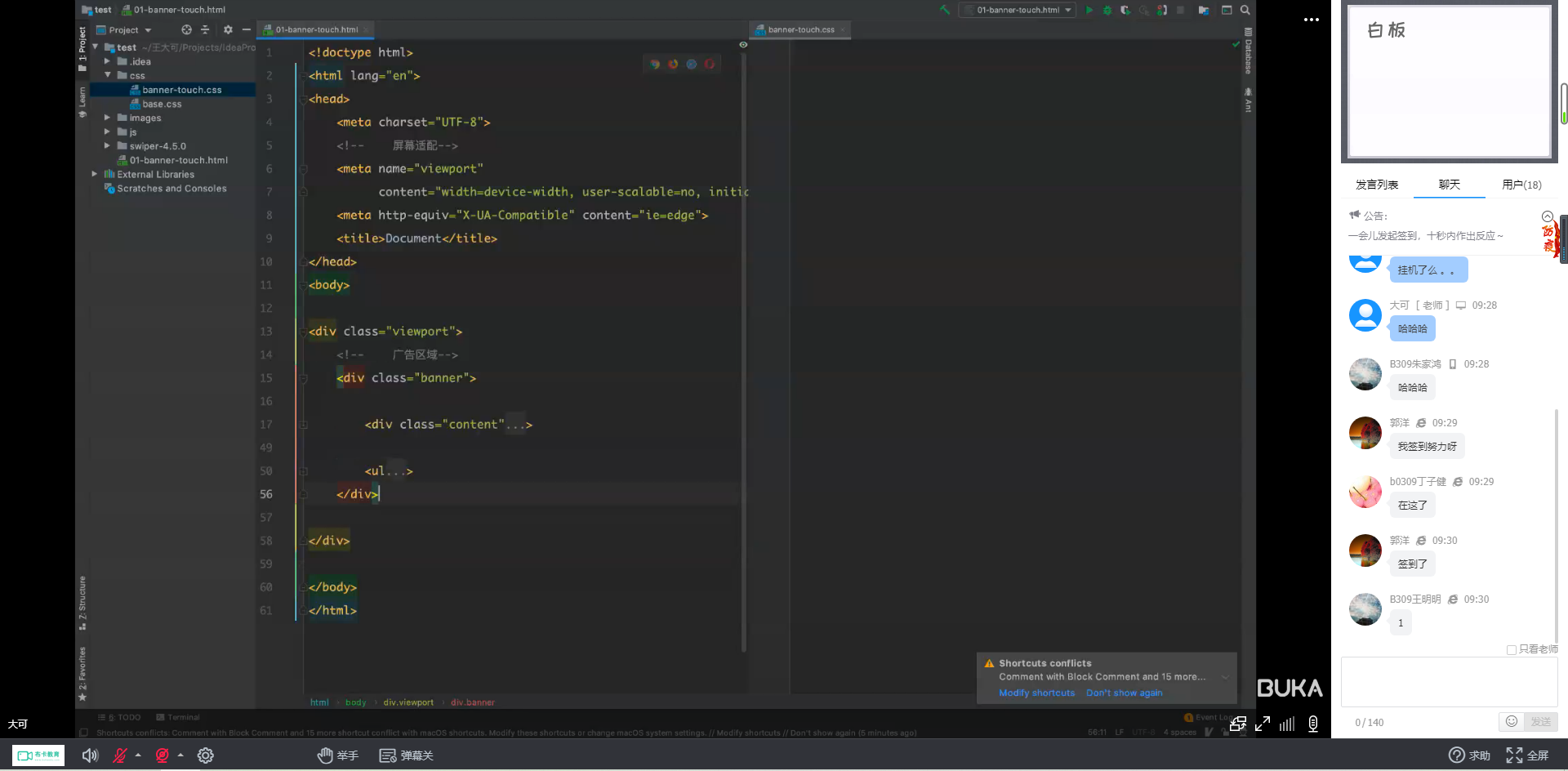Toggle the inspection eye icon atop the editor
This screenshot has height=771, width=1568.
tap(743, 45)
